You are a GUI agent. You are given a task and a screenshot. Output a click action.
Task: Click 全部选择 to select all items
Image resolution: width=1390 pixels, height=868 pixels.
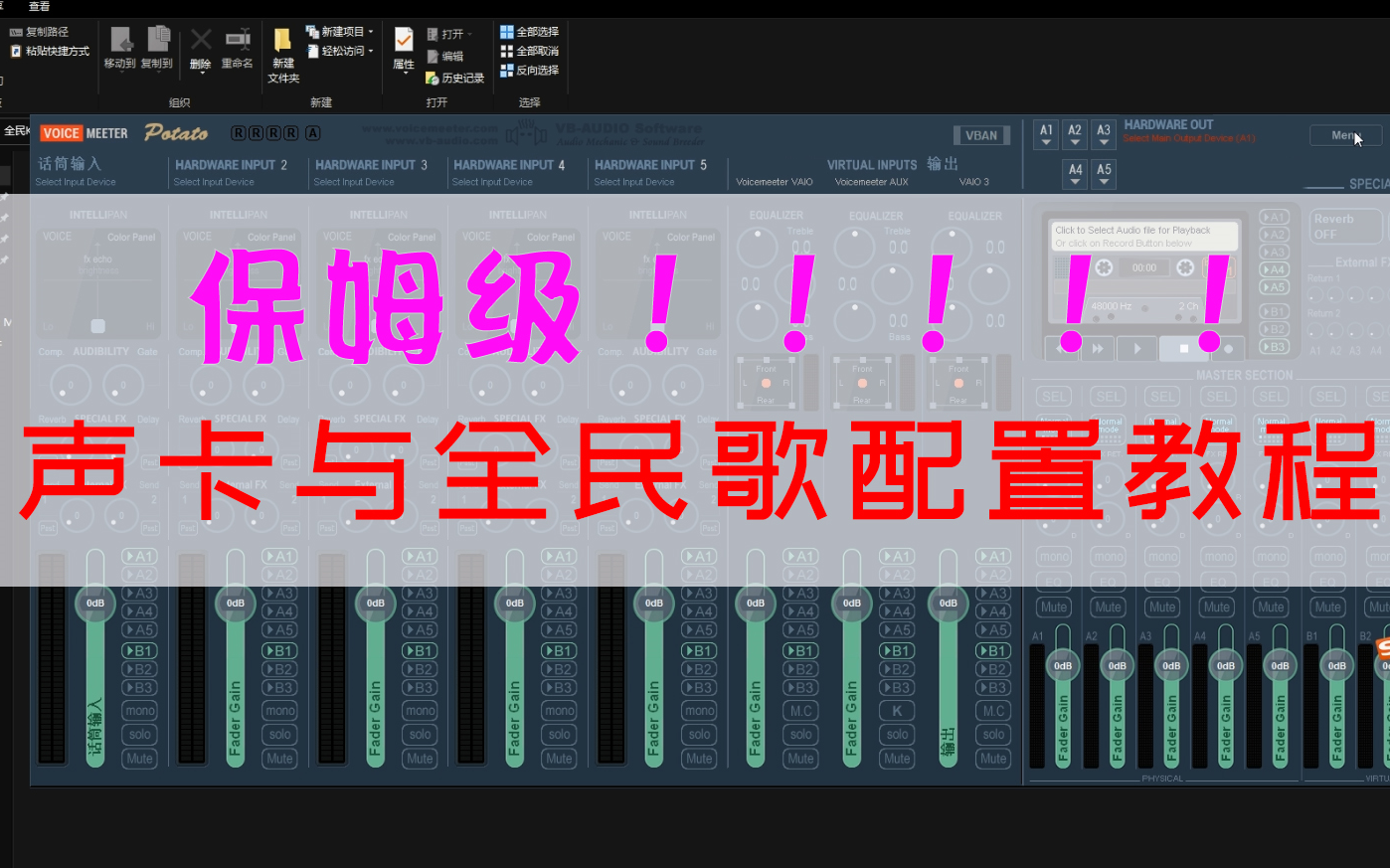(531, 31)
